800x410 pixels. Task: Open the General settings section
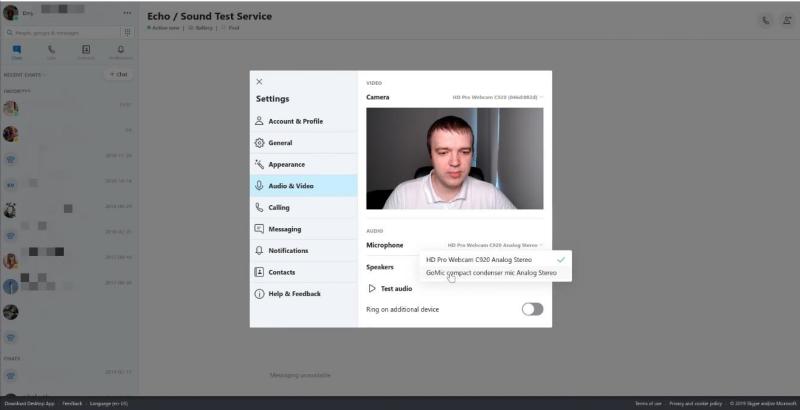tap(304, 143)
